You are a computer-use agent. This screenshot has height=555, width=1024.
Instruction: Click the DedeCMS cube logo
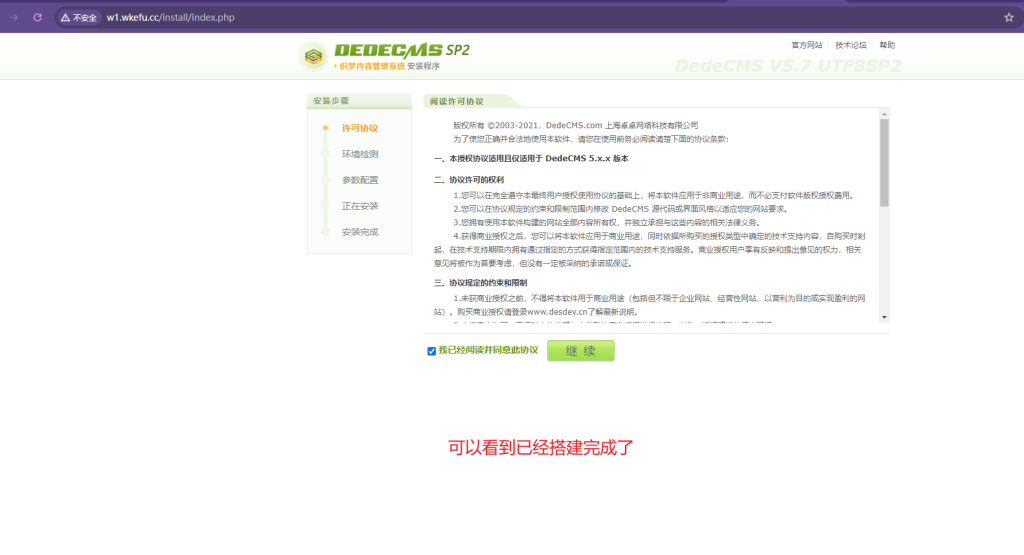point(314,57)
